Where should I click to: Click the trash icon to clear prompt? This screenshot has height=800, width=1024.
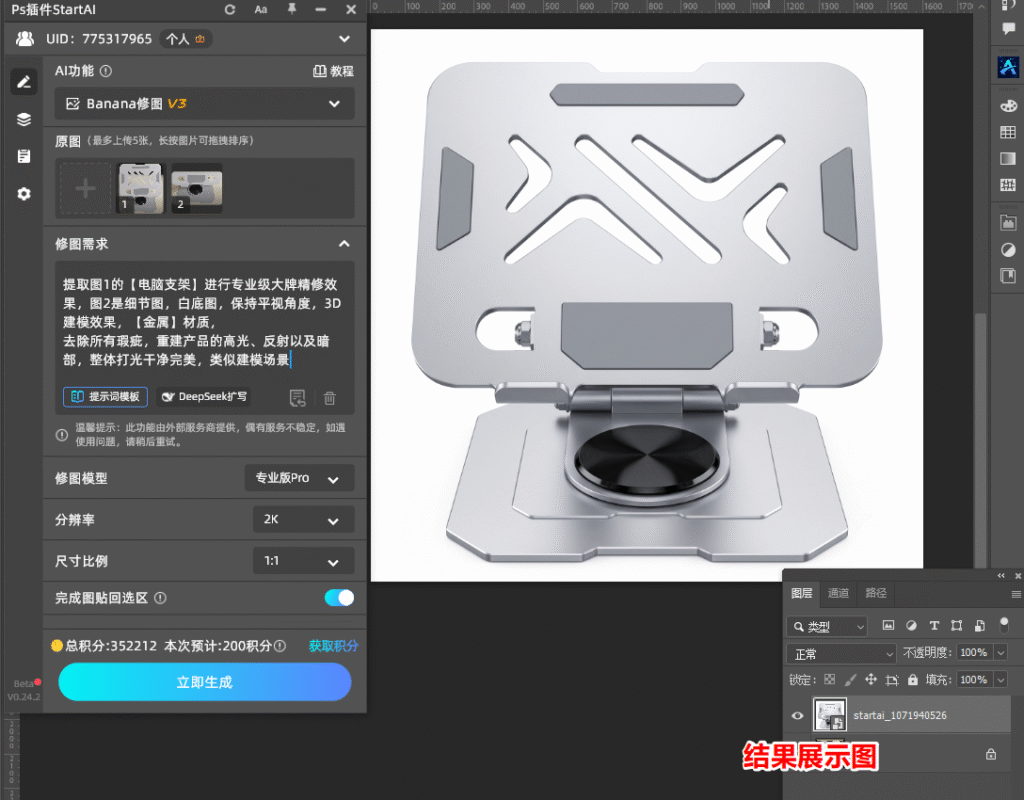330,397
